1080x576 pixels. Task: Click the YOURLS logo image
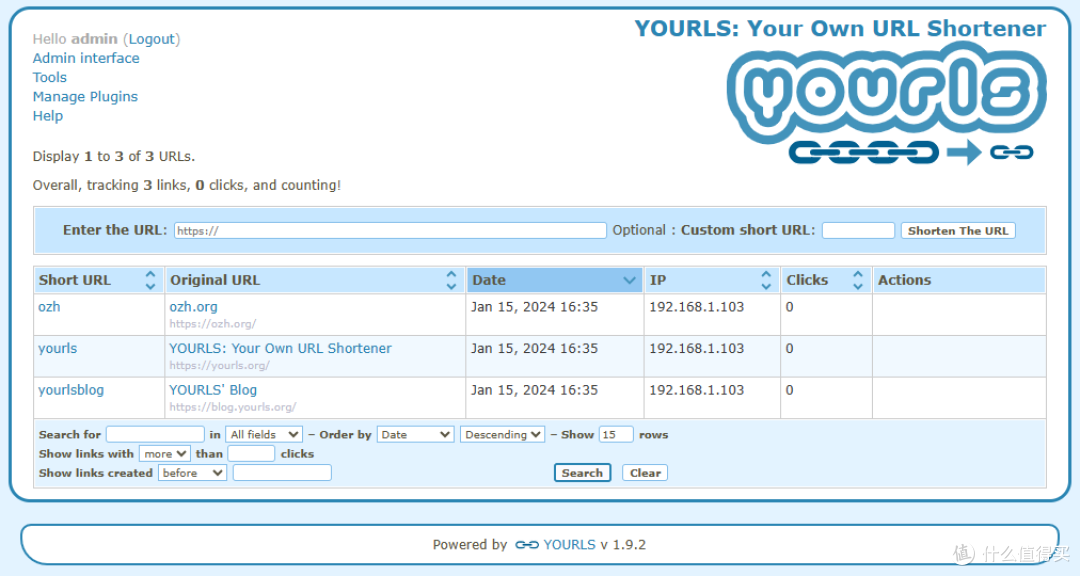coord(888,105)
